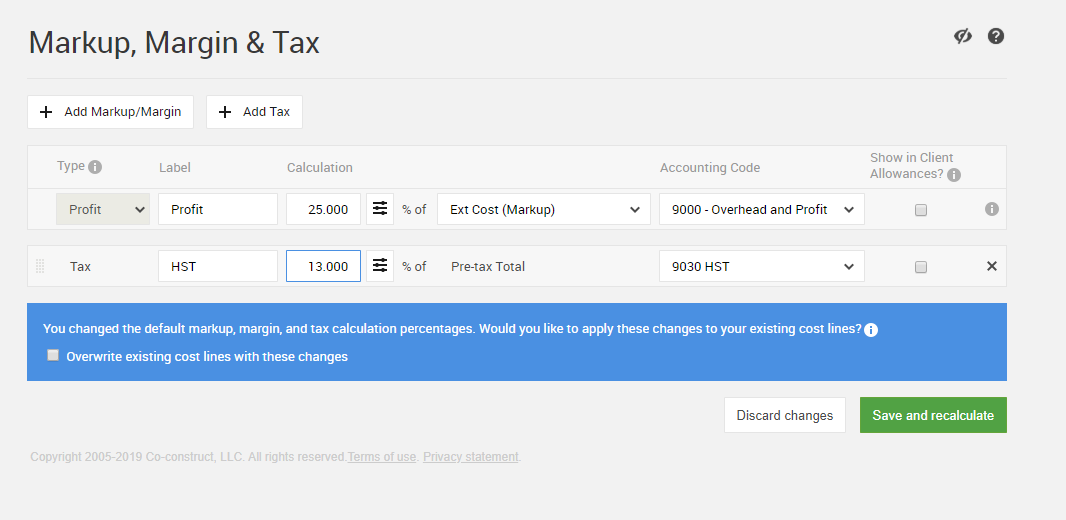Image resolution: width=1066 pixels, height=520 pixels.
Task: Tick Overwrite existing cost lines checkbox
Action: (53, 355)
